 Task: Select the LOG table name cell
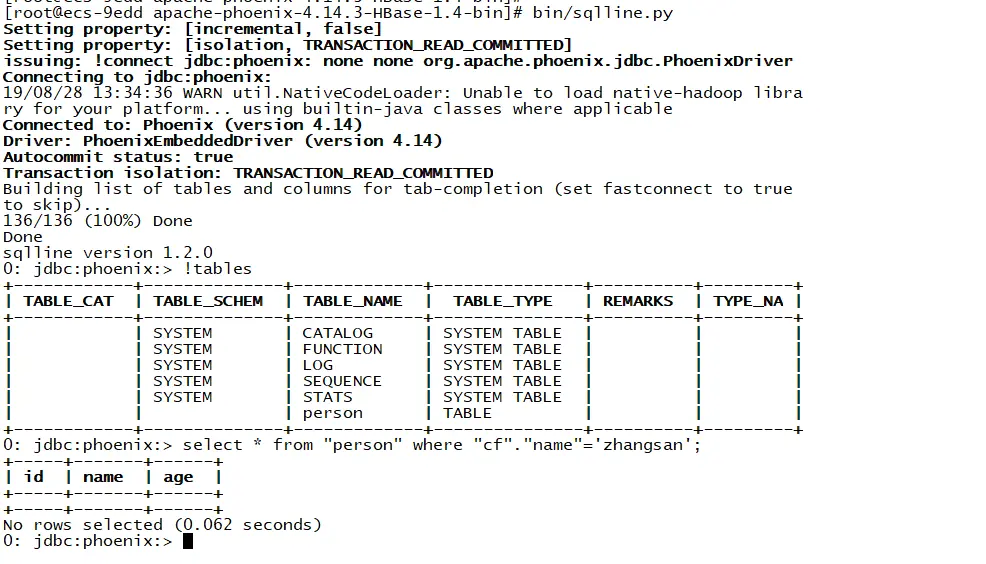coord(318,365)
